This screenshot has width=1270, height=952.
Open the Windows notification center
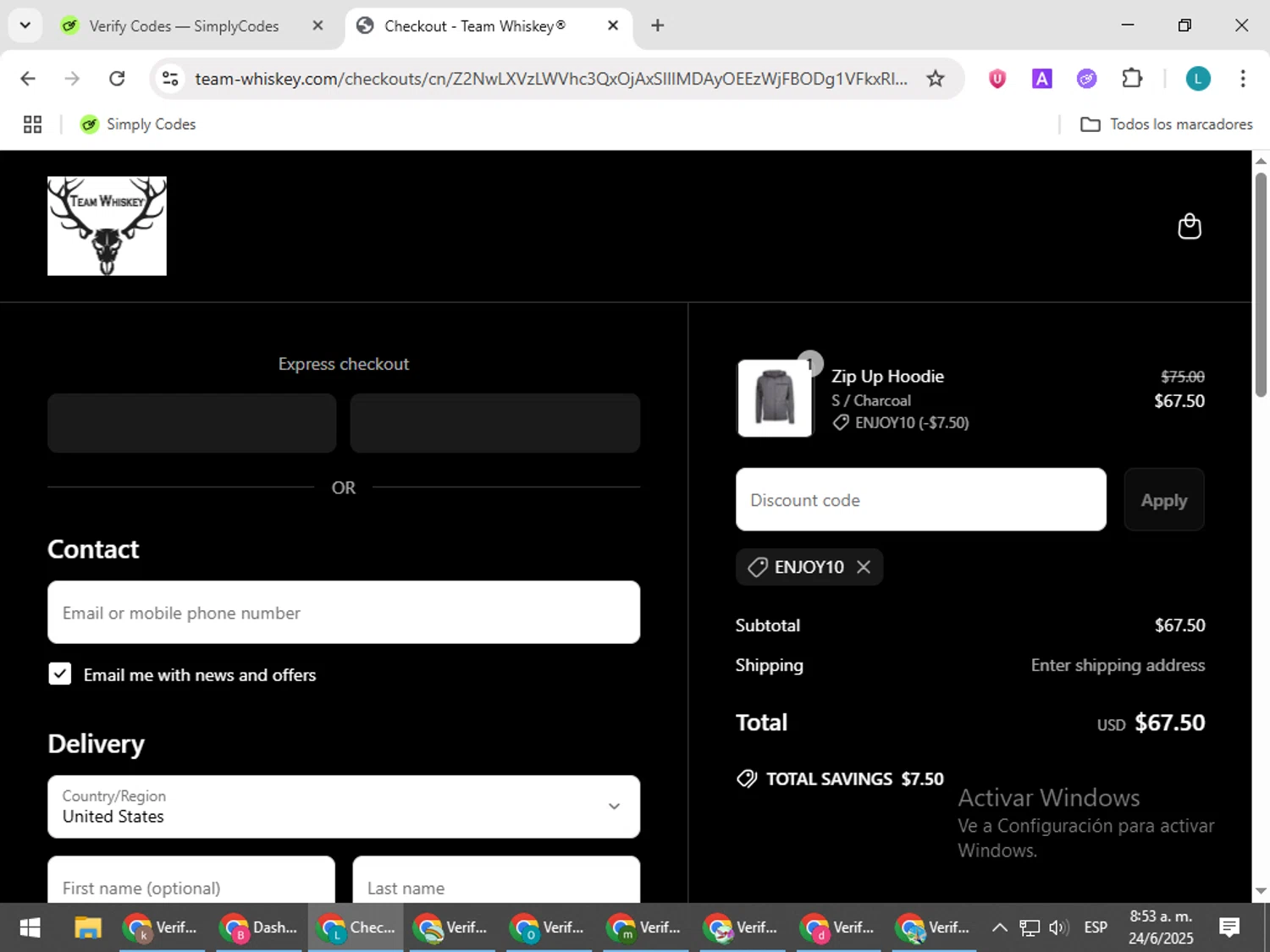pyautogui.click(x=1229, y=928)
